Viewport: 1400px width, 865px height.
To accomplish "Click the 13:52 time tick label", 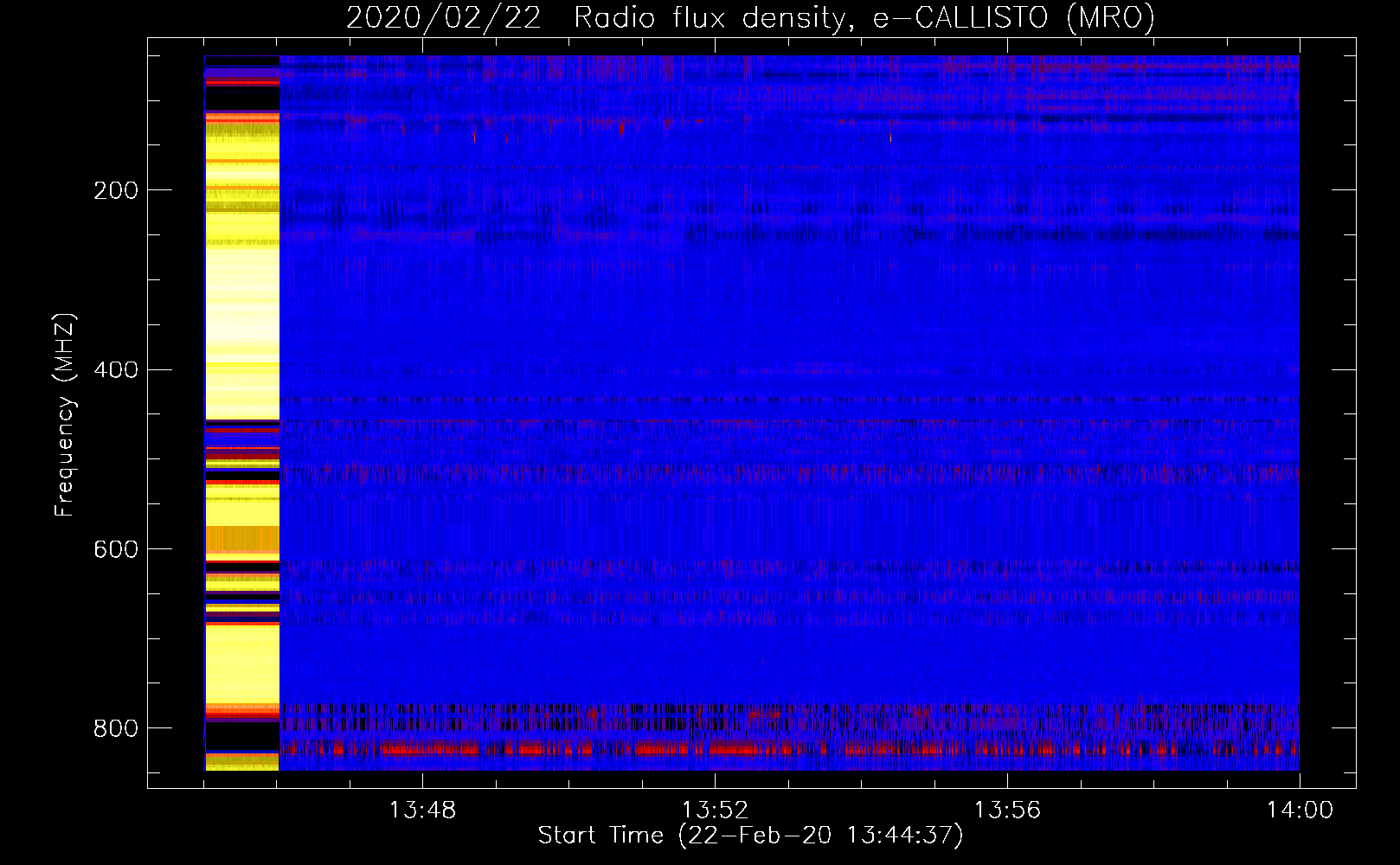I will click(x=715, y=811).
